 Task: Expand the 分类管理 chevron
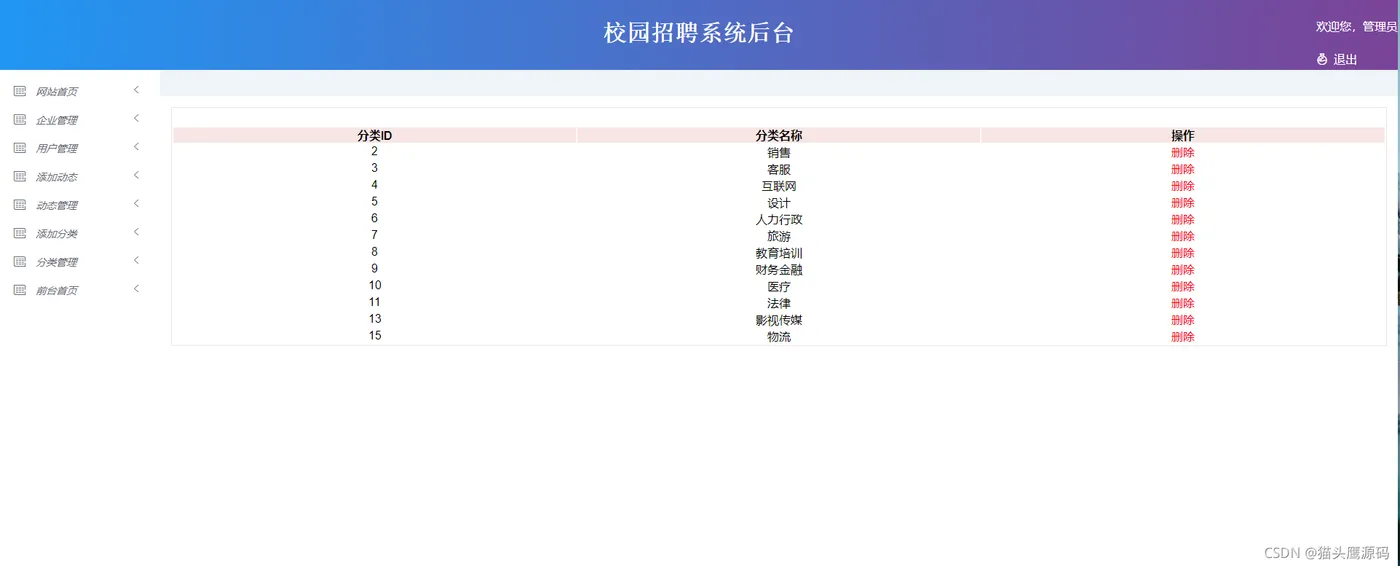pos(136,260)
